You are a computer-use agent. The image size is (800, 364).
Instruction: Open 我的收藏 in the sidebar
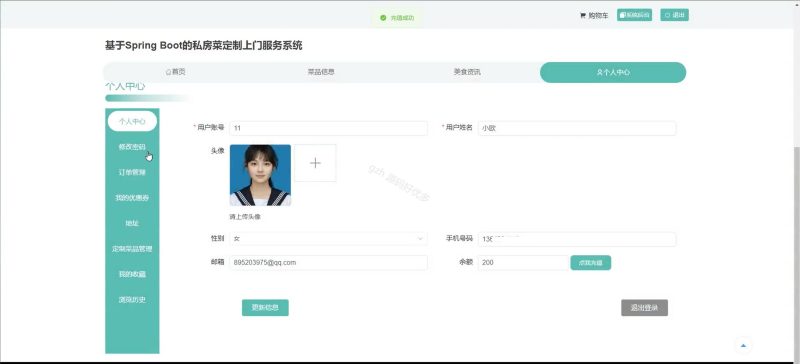(132, 274)
